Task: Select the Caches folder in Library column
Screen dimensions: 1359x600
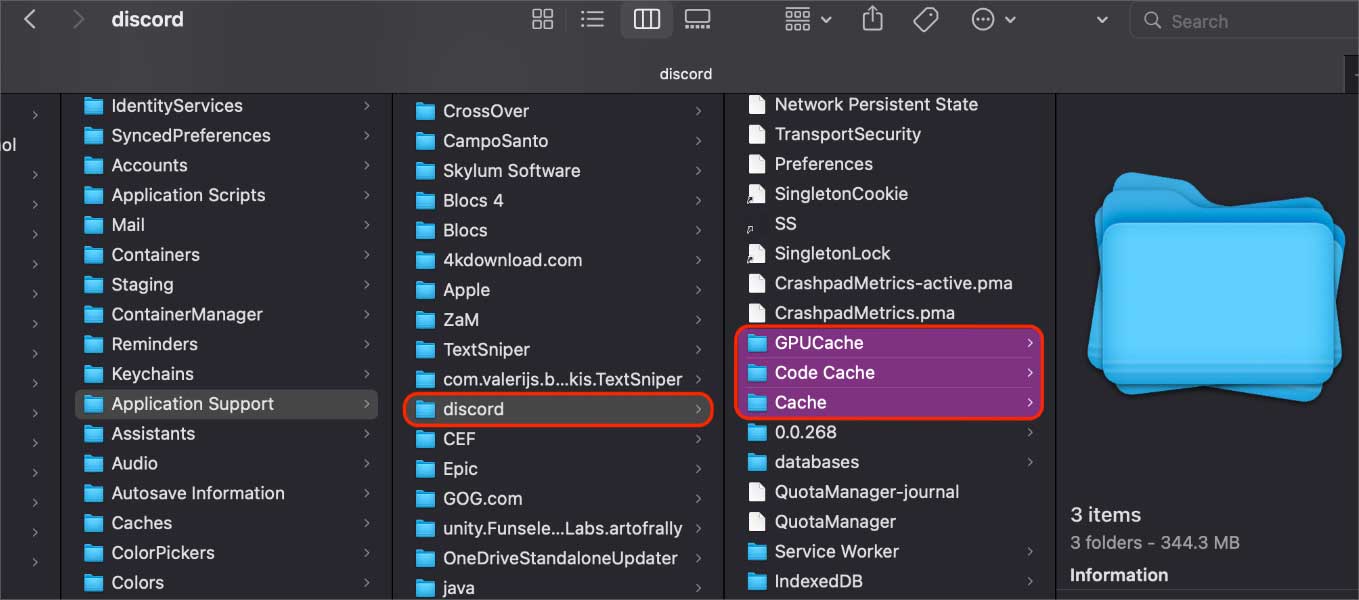Action: click(x=226, y=523)
